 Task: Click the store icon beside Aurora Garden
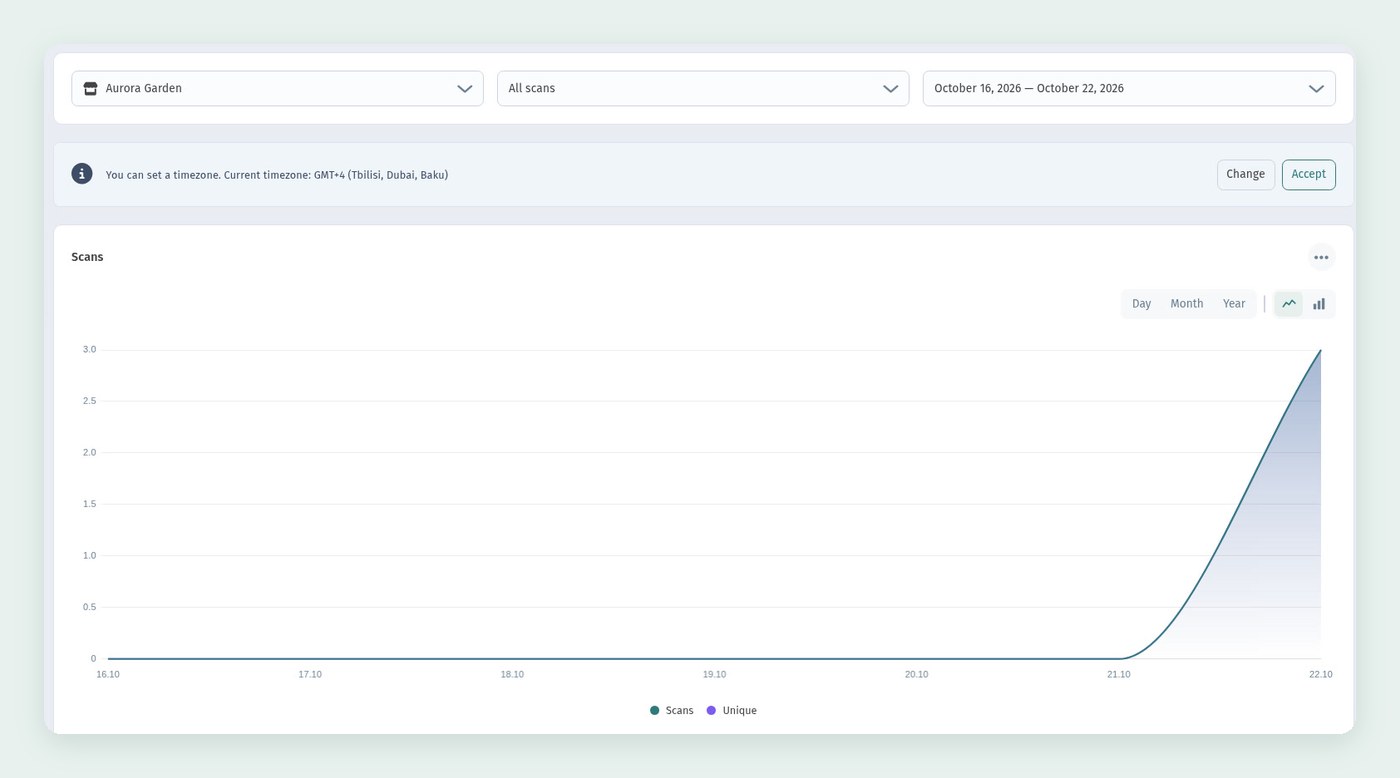[x=90, y=88]
